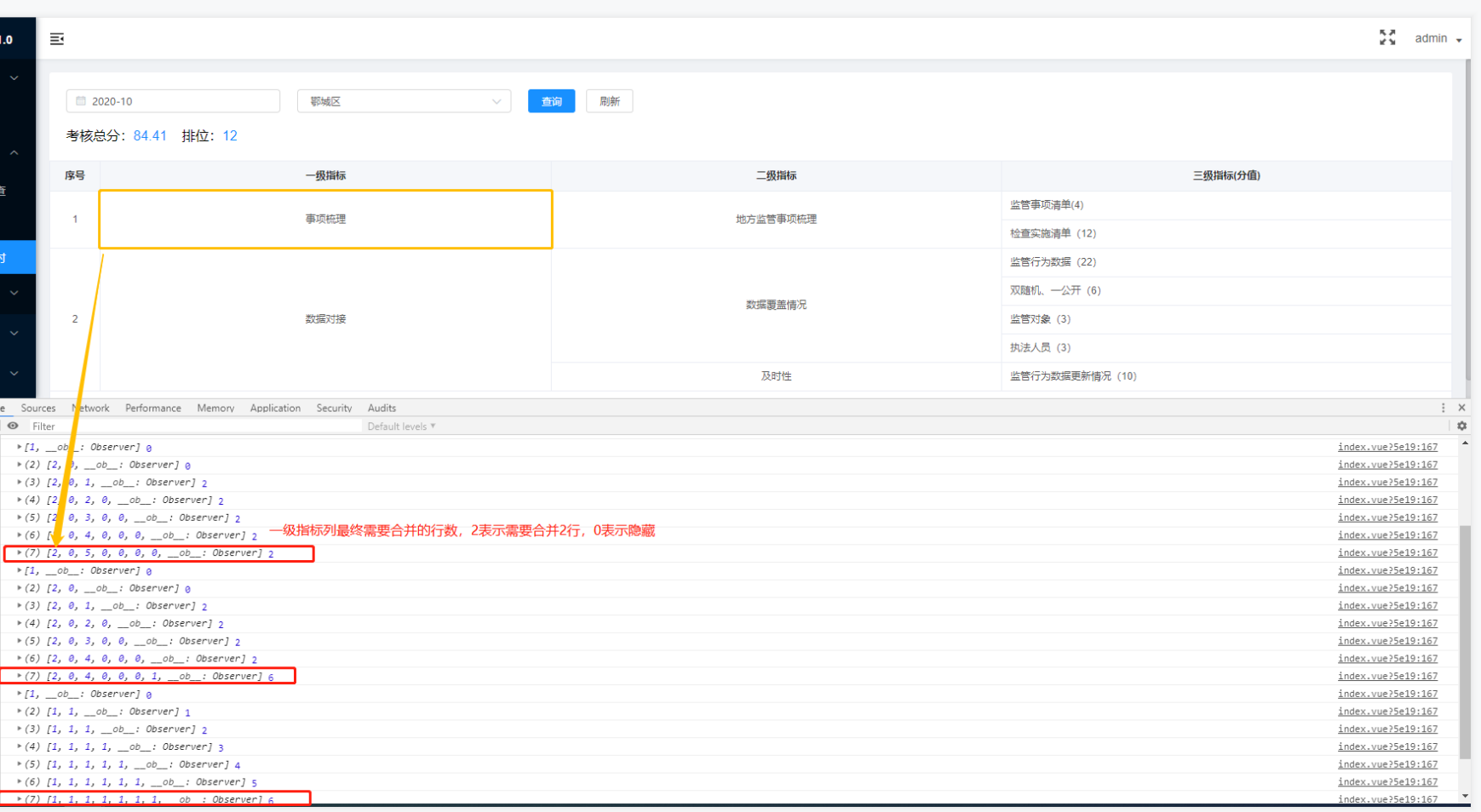
Task: Click the main page vertical scrollbar
Action: click(1467, 220)
